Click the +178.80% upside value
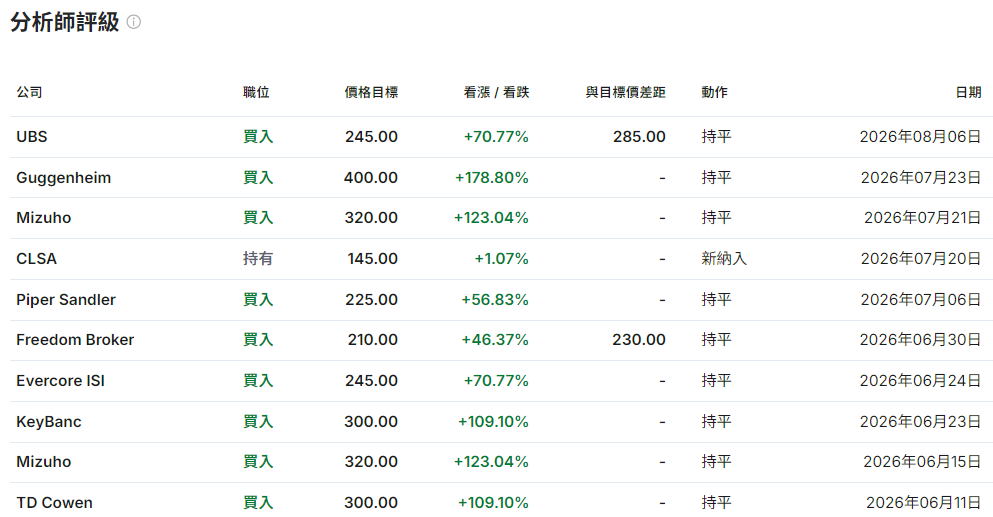Image resolution: width=993 pixels, height=517 pixels. [491, 178]
